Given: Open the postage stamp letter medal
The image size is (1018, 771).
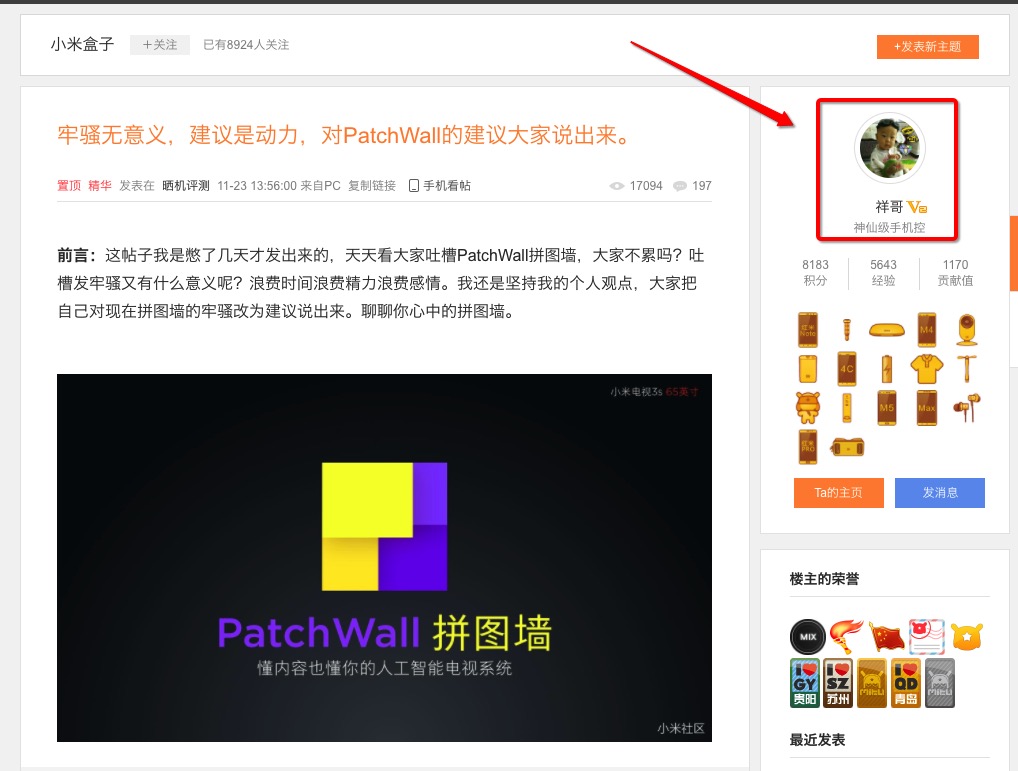Looking at the screenshot, I should [926, 637].
